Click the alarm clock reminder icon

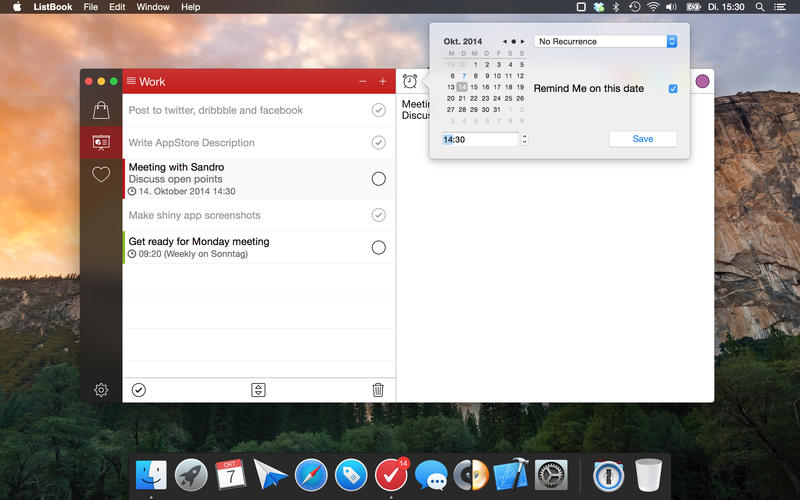pos(410,81)
